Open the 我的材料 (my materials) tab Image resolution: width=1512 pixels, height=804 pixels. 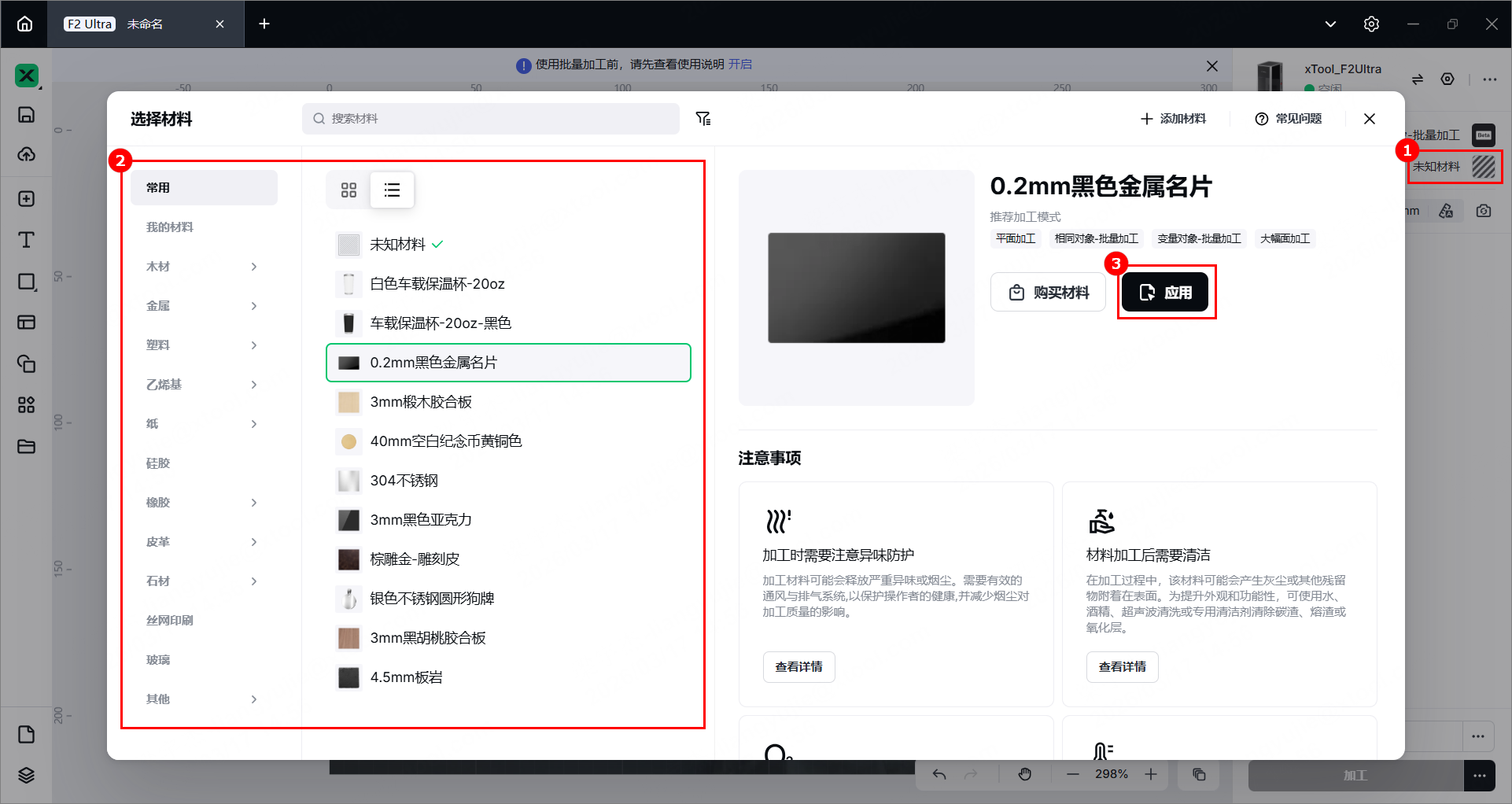[170, 227]
